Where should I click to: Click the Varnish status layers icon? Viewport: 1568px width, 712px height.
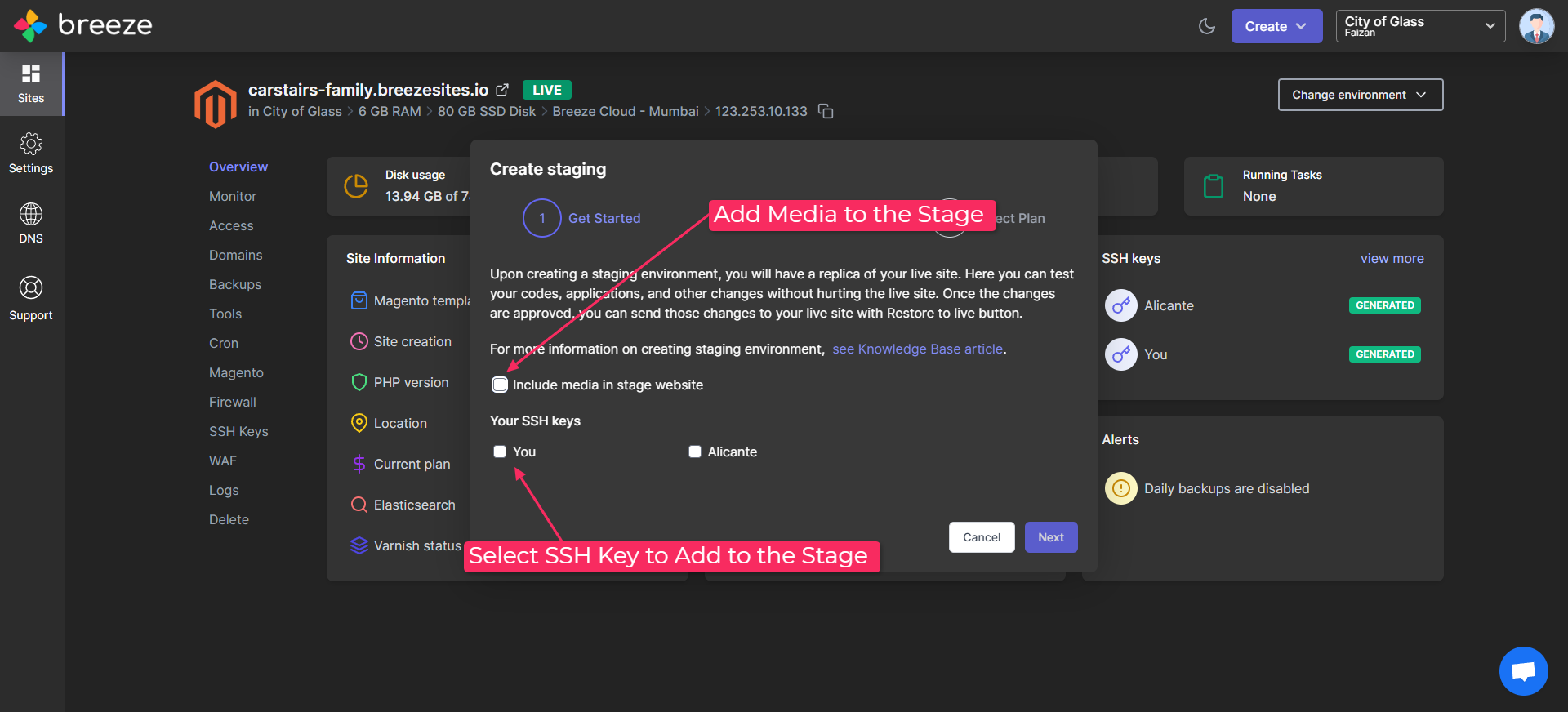[x=359, y=545]
